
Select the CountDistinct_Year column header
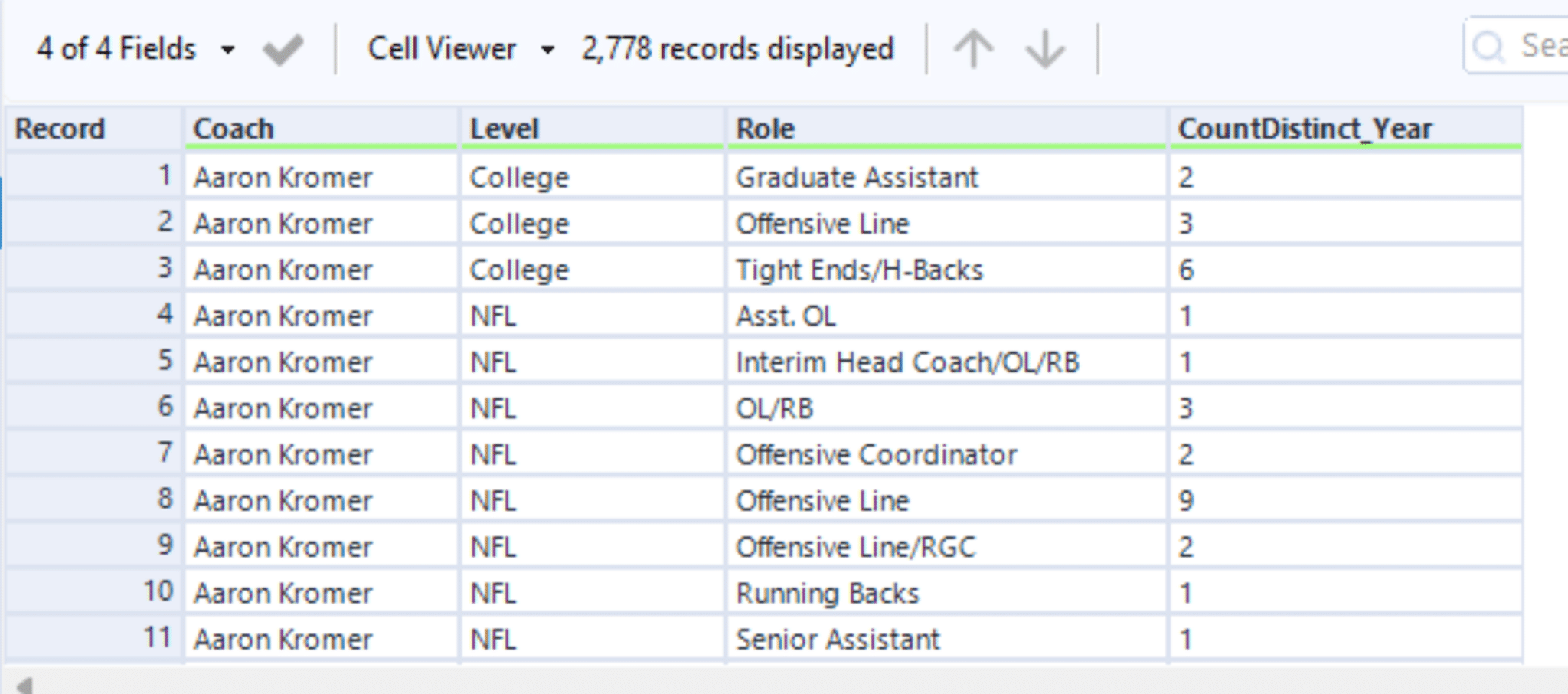1305,129
